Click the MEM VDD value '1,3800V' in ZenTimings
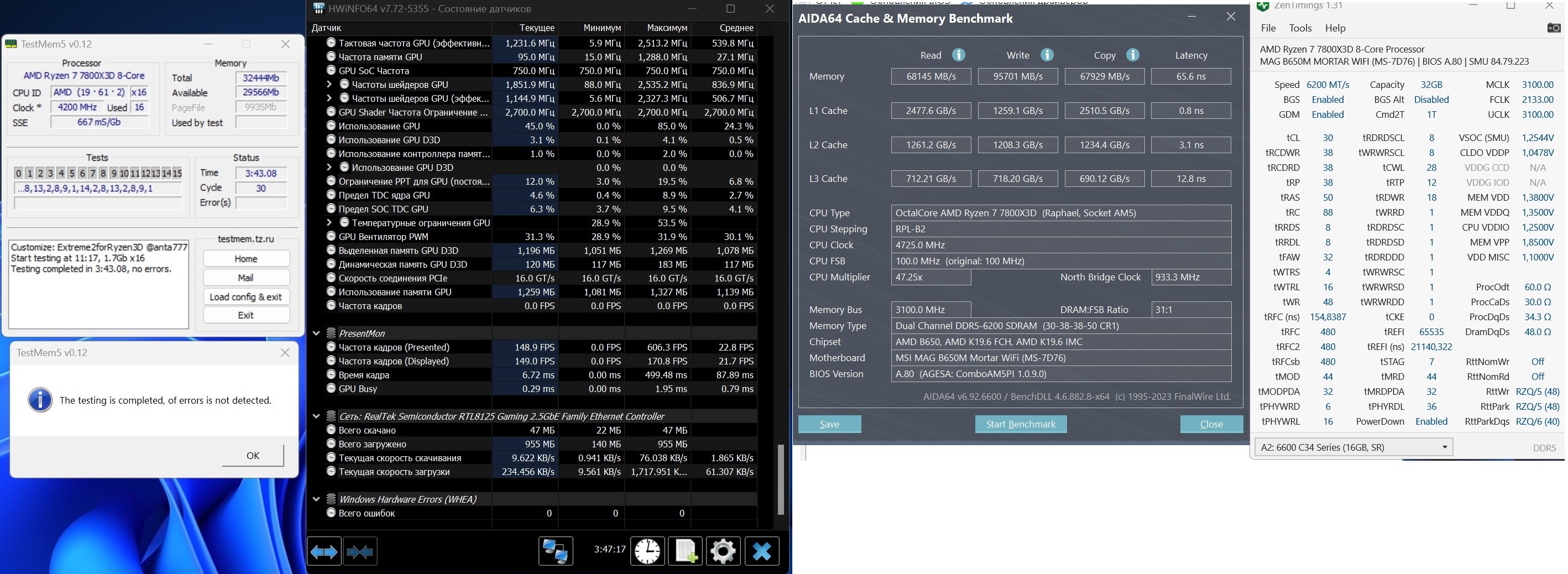Viewport: 1568px width, 574px height. pyautogui.click(x=1537, y=198)
